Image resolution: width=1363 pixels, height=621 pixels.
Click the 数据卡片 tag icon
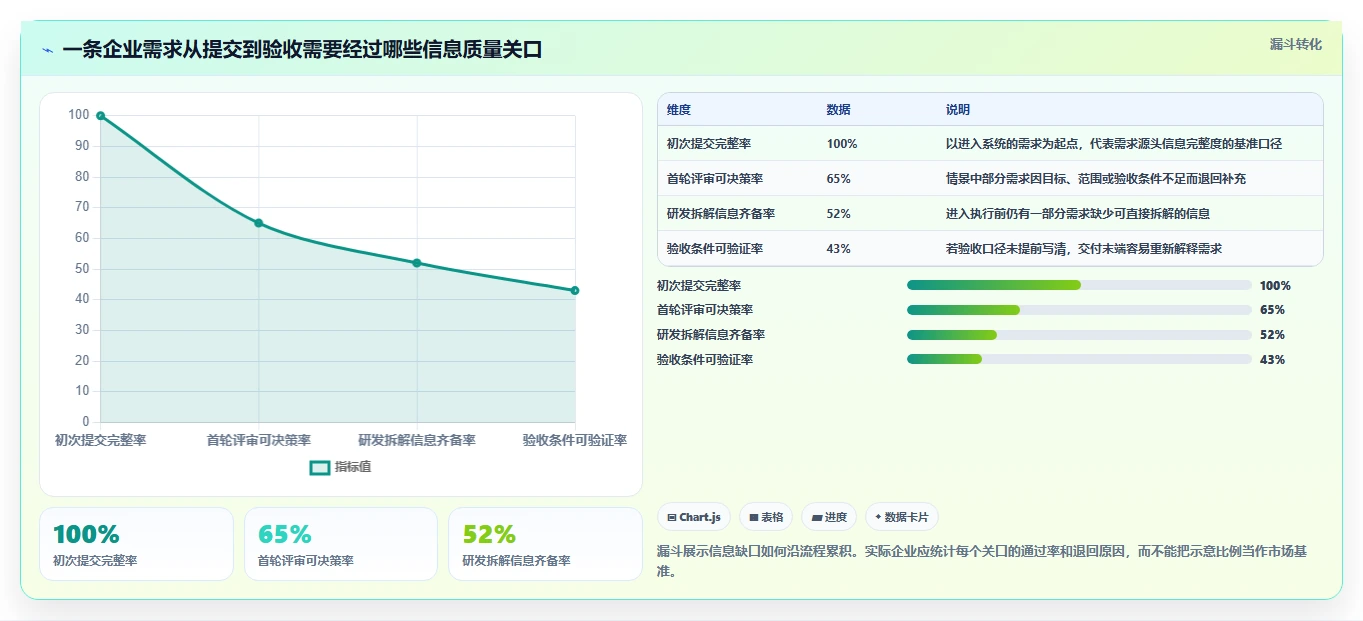tap(878, 518)
